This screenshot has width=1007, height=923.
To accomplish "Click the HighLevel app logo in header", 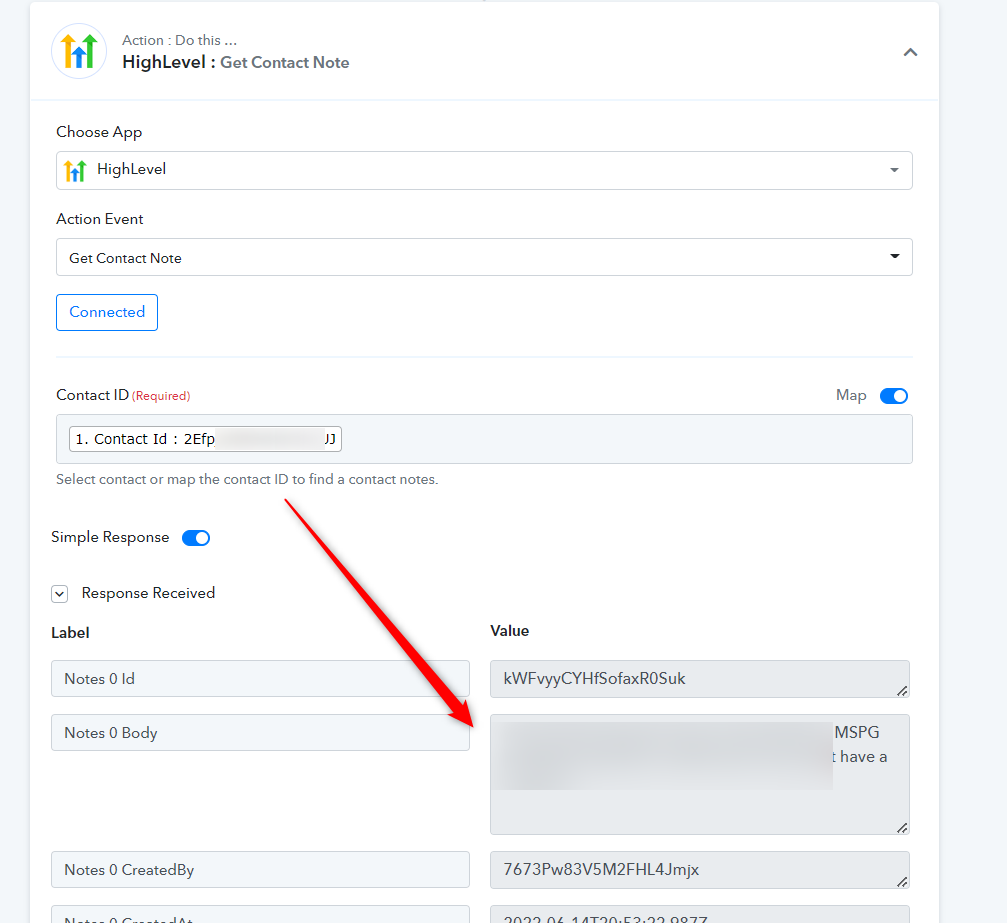I will tap(78, 51).
